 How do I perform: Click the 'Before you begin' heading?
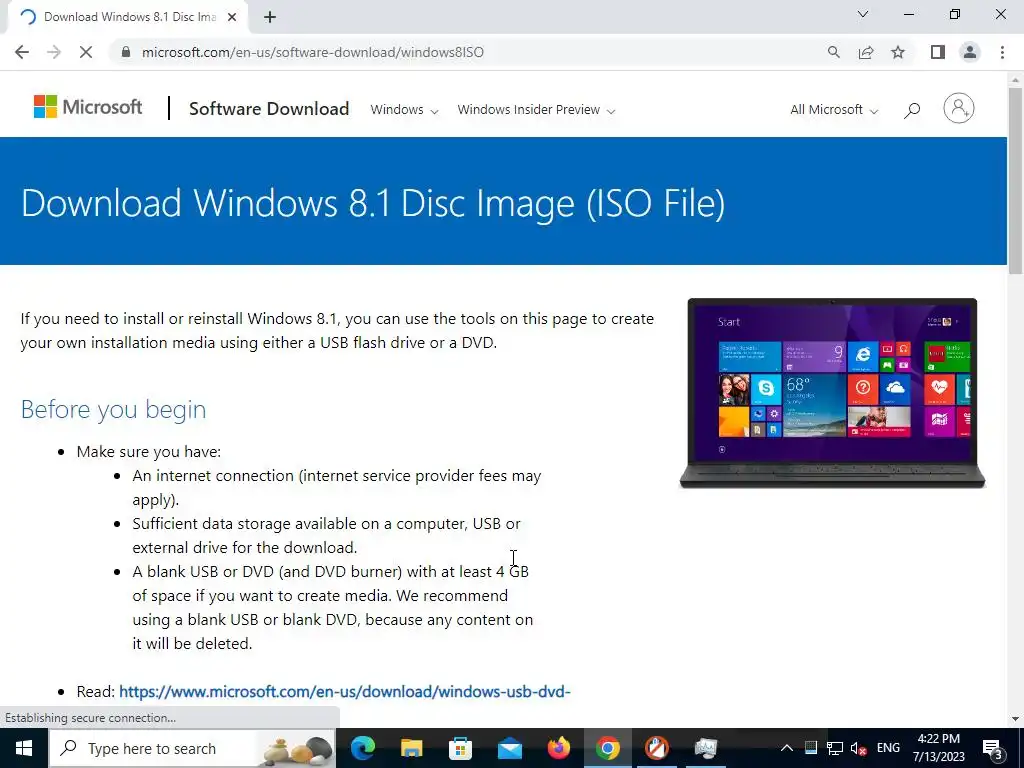point(113,409)
